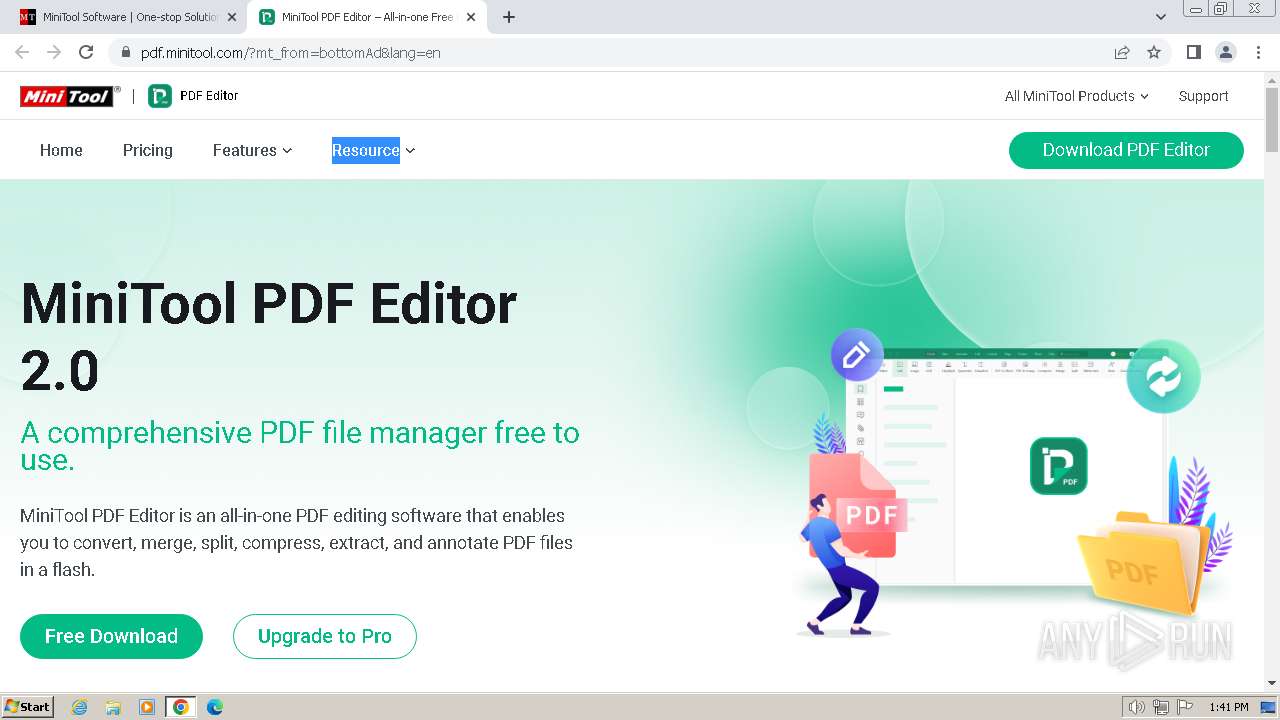
Task: Open Chrome three-dot menu
Action: tap(1258, 53)
